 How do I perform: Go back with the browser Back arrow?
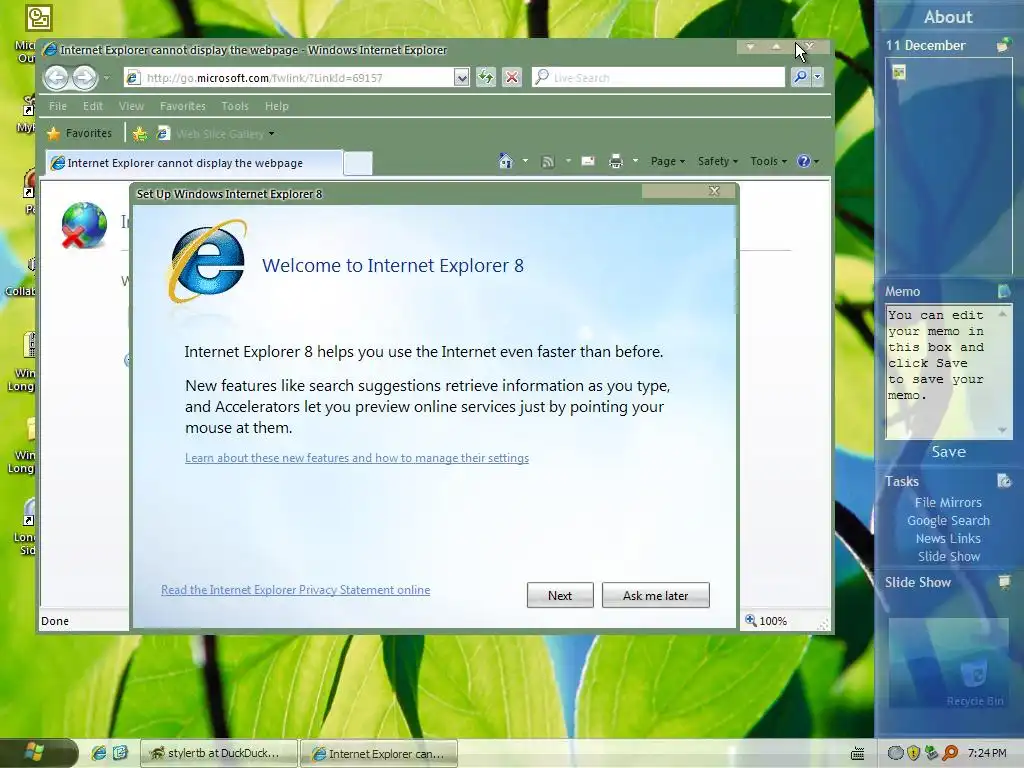point(57,78)
